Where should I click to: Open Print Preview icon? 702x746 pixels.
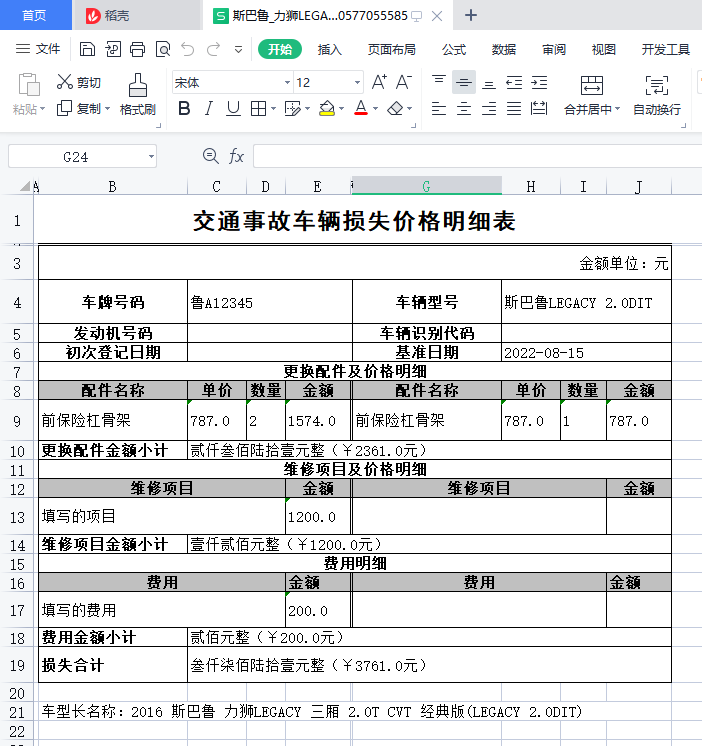tap(163, 49)
